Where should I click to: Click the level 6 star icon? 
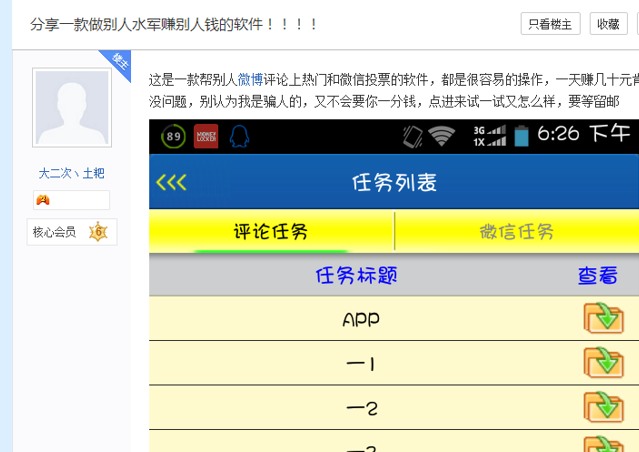(98, 232)
